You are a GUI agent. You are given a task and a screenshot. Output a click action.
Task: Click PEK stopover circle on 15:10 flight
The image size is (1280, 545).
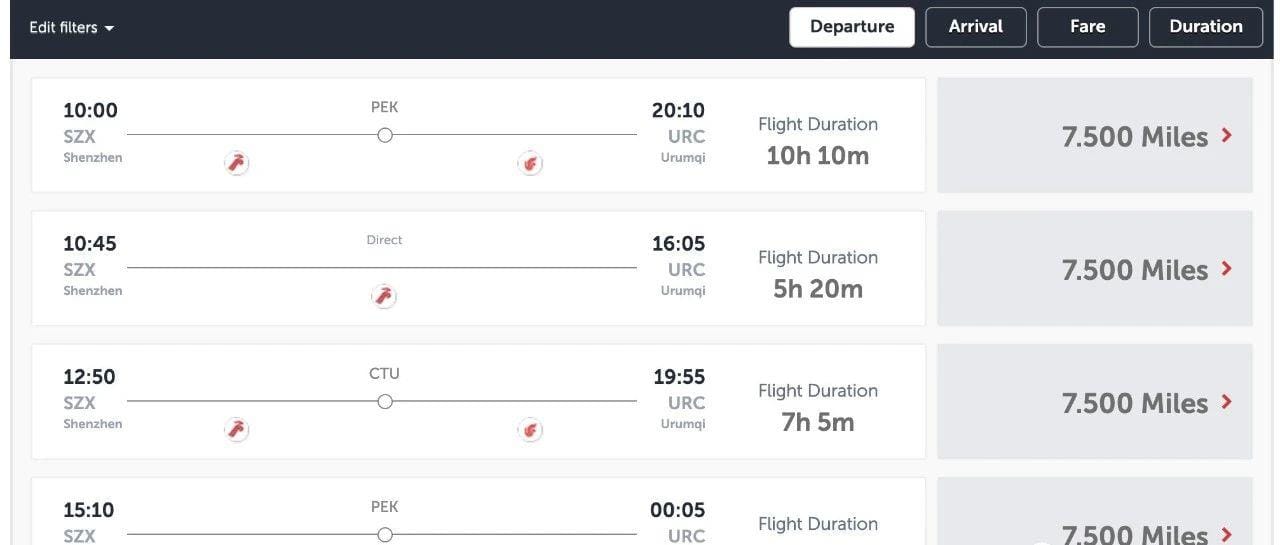click(384, 535)
